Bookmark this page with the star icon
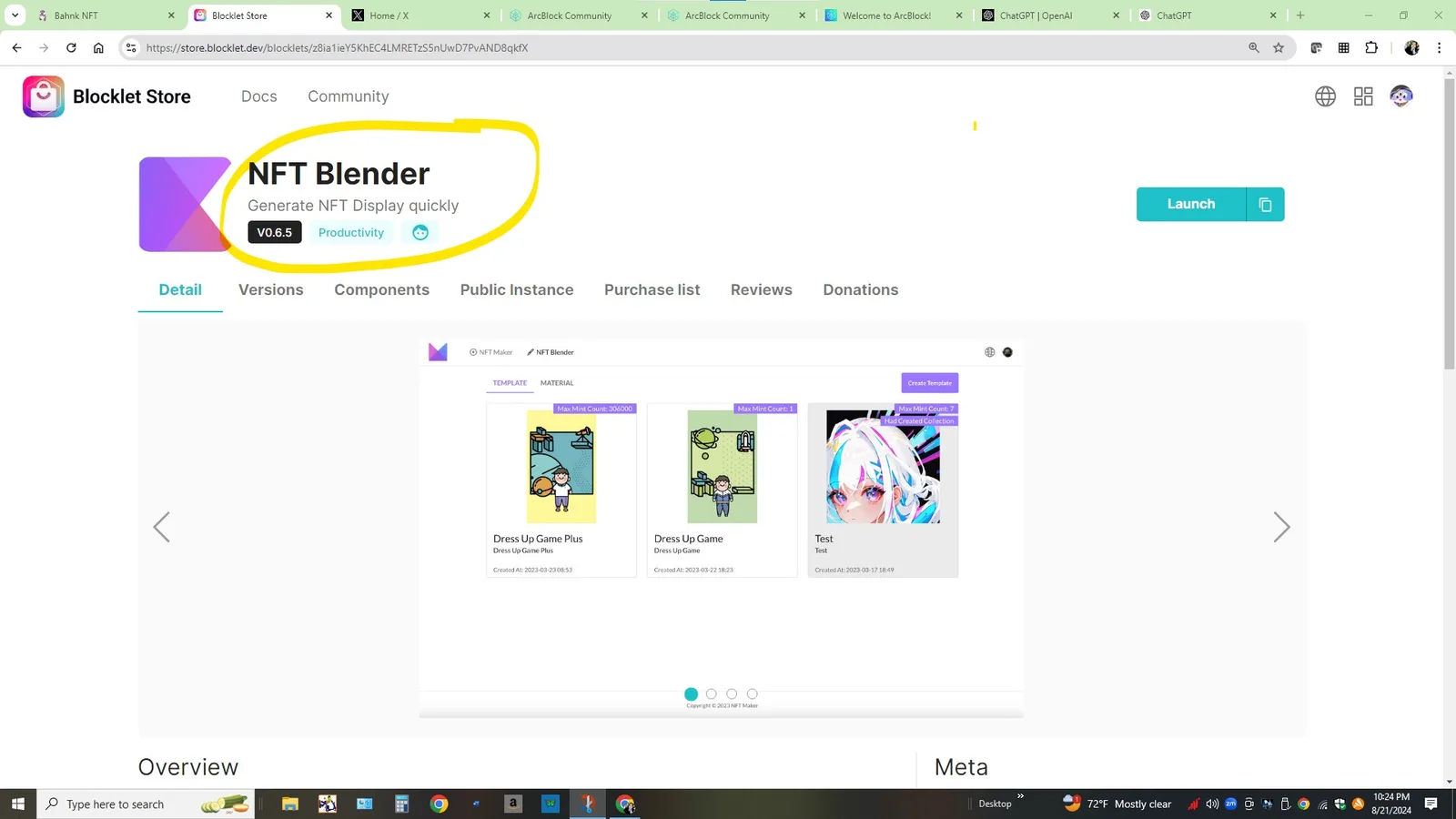 [x=1279, y=47]
